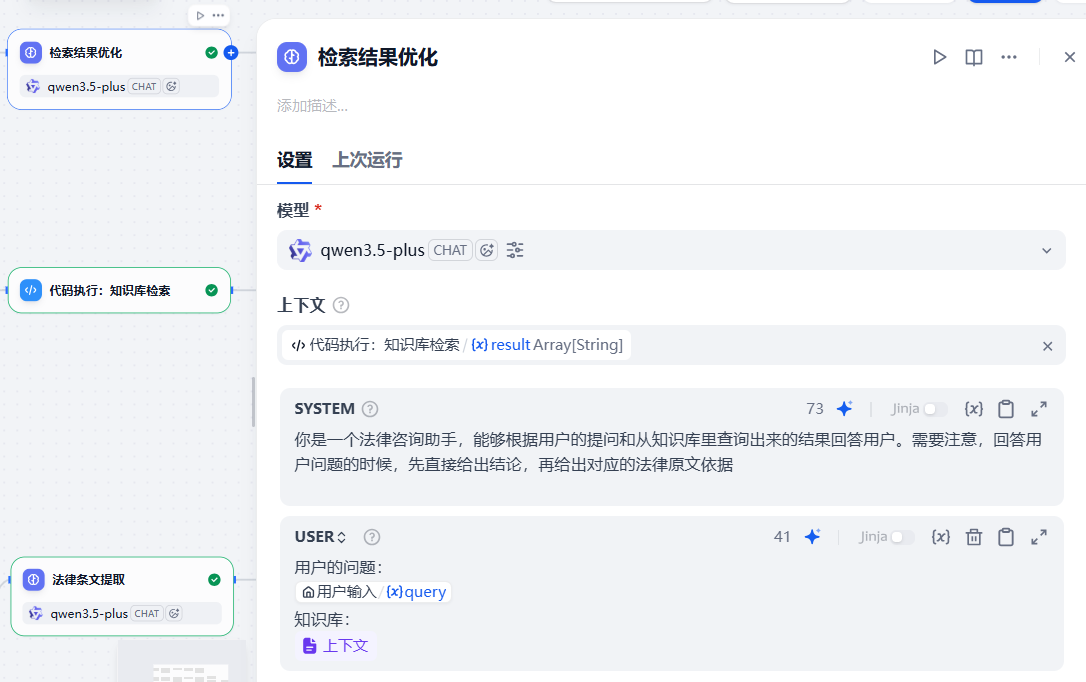This screenshot has width=1086, height=682.
Task: Open canvas node ellipsis menu
Action: point(218,15)
